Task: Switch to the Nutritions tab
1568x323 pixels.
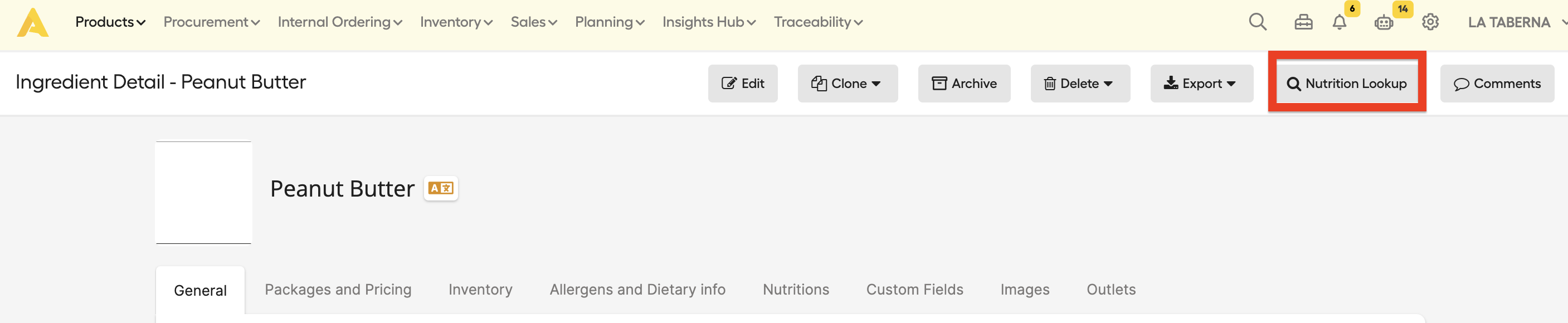Action: click(x=796, y=290)
